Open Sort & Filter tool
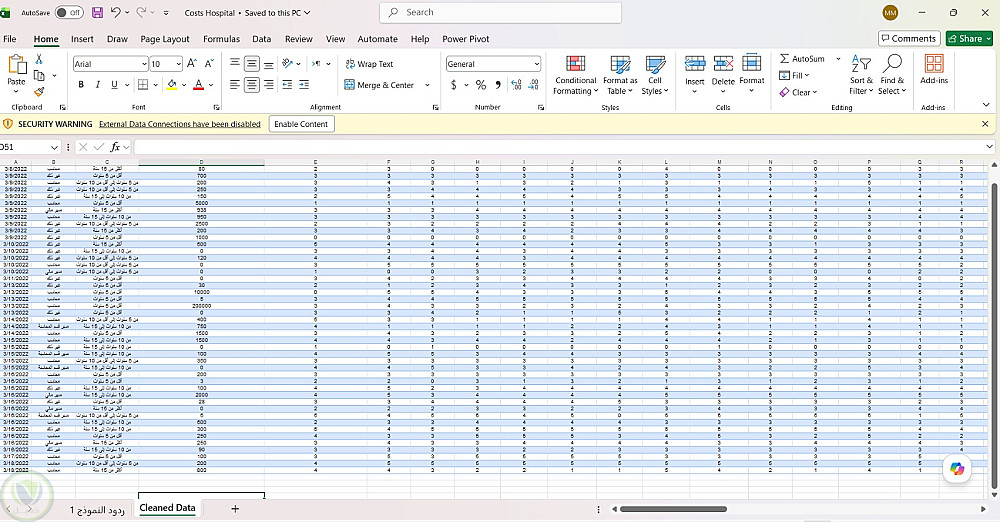This screenshot has width=1000, height=522. click(861, 75)
